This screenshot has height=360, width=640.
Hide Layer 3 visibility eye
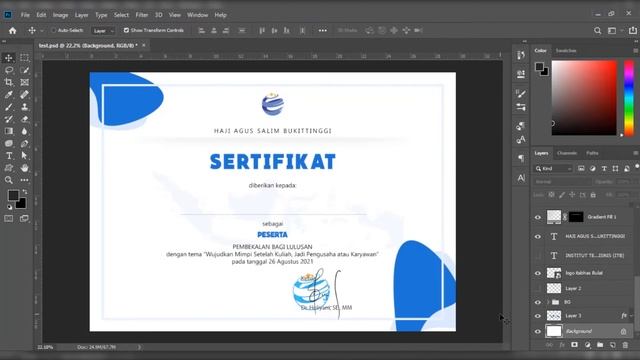pos(538,316)
